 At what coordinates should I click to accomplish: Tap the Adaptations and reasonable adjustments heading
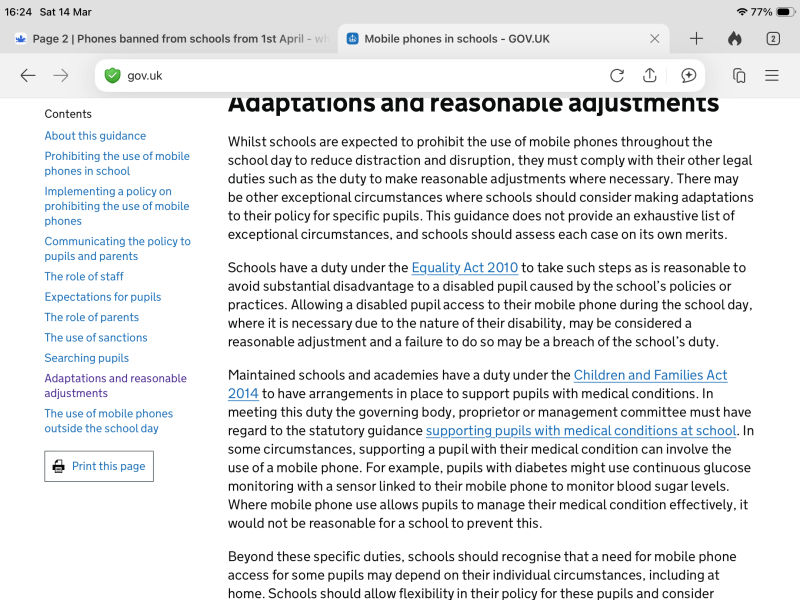pyautogui.click(x=473, y=104)
